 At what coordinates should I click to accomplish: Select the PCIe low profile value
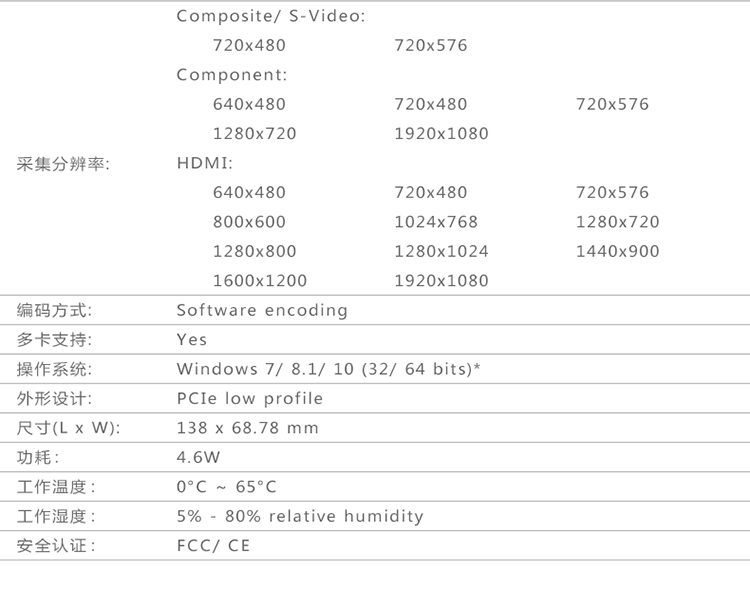[250, 399]
